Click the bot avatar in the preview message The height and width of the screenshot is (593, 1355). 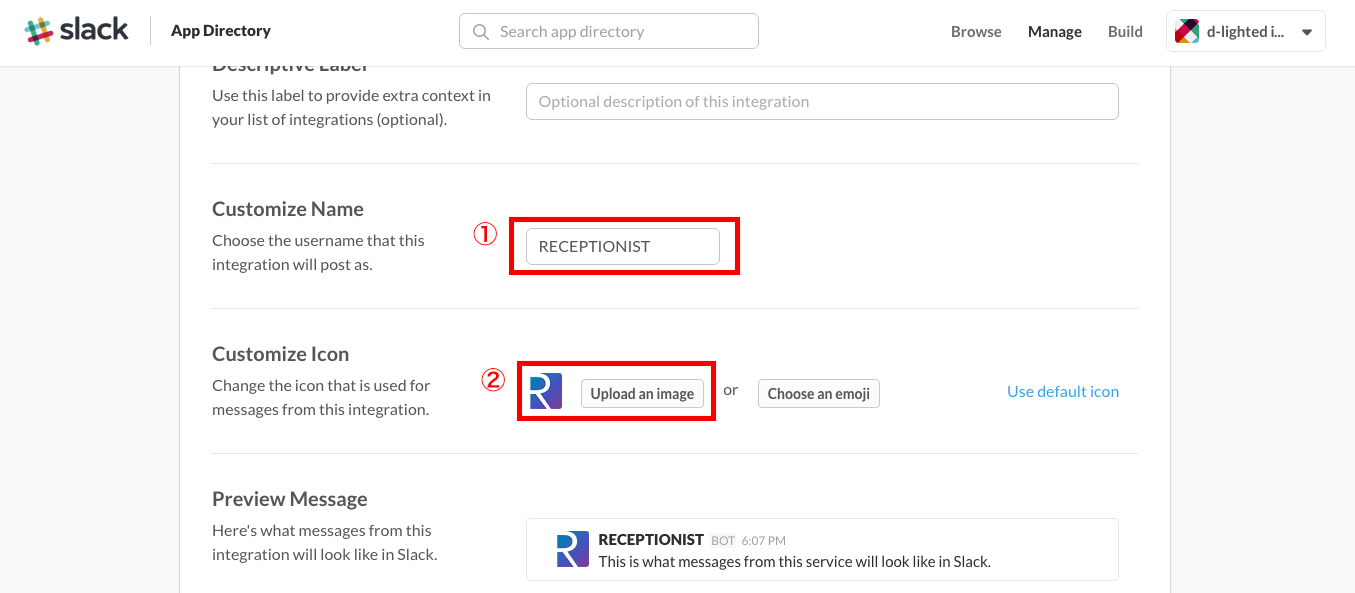tap(573, 551)
